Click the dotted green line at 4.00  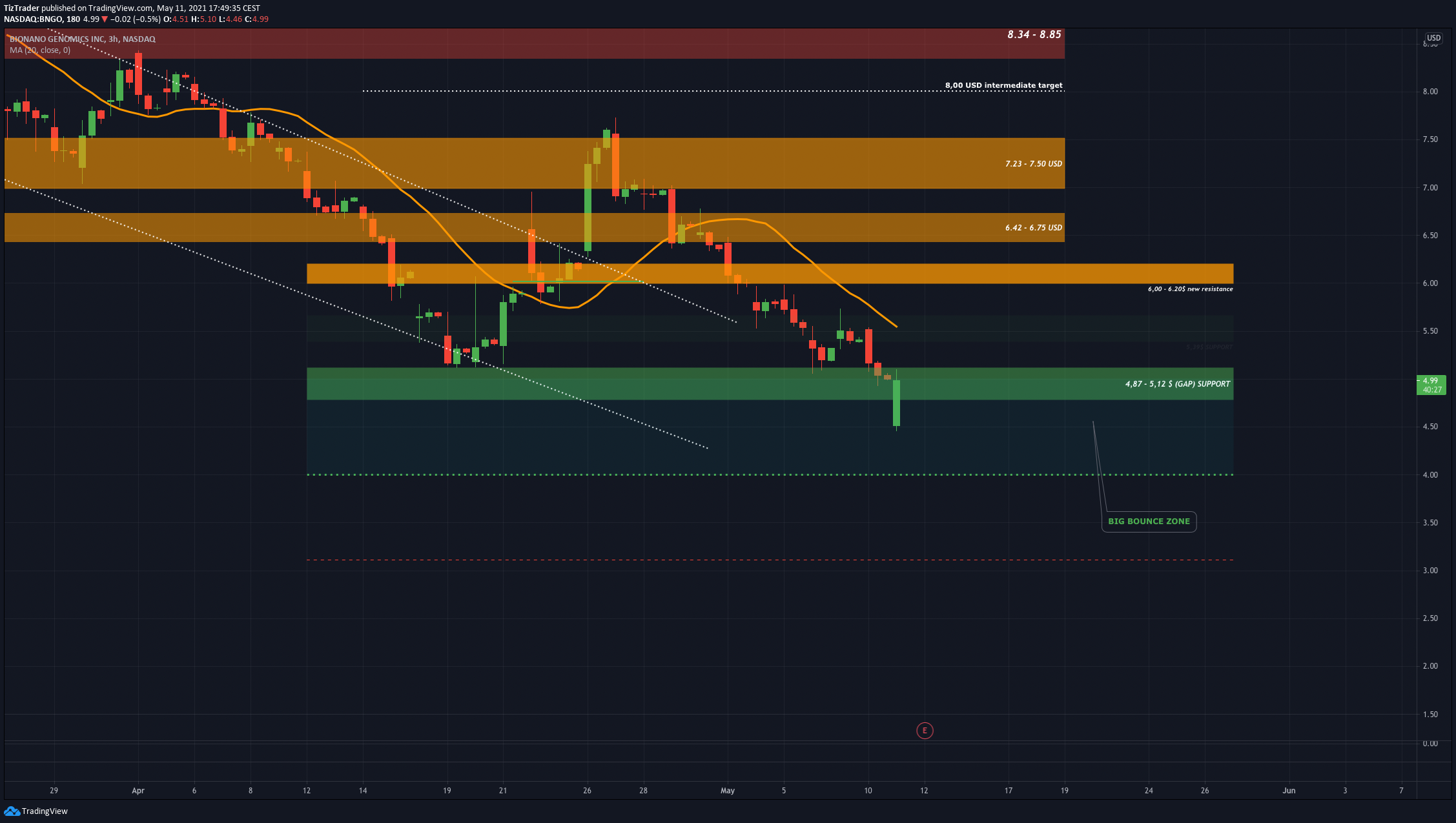point(770,475)
